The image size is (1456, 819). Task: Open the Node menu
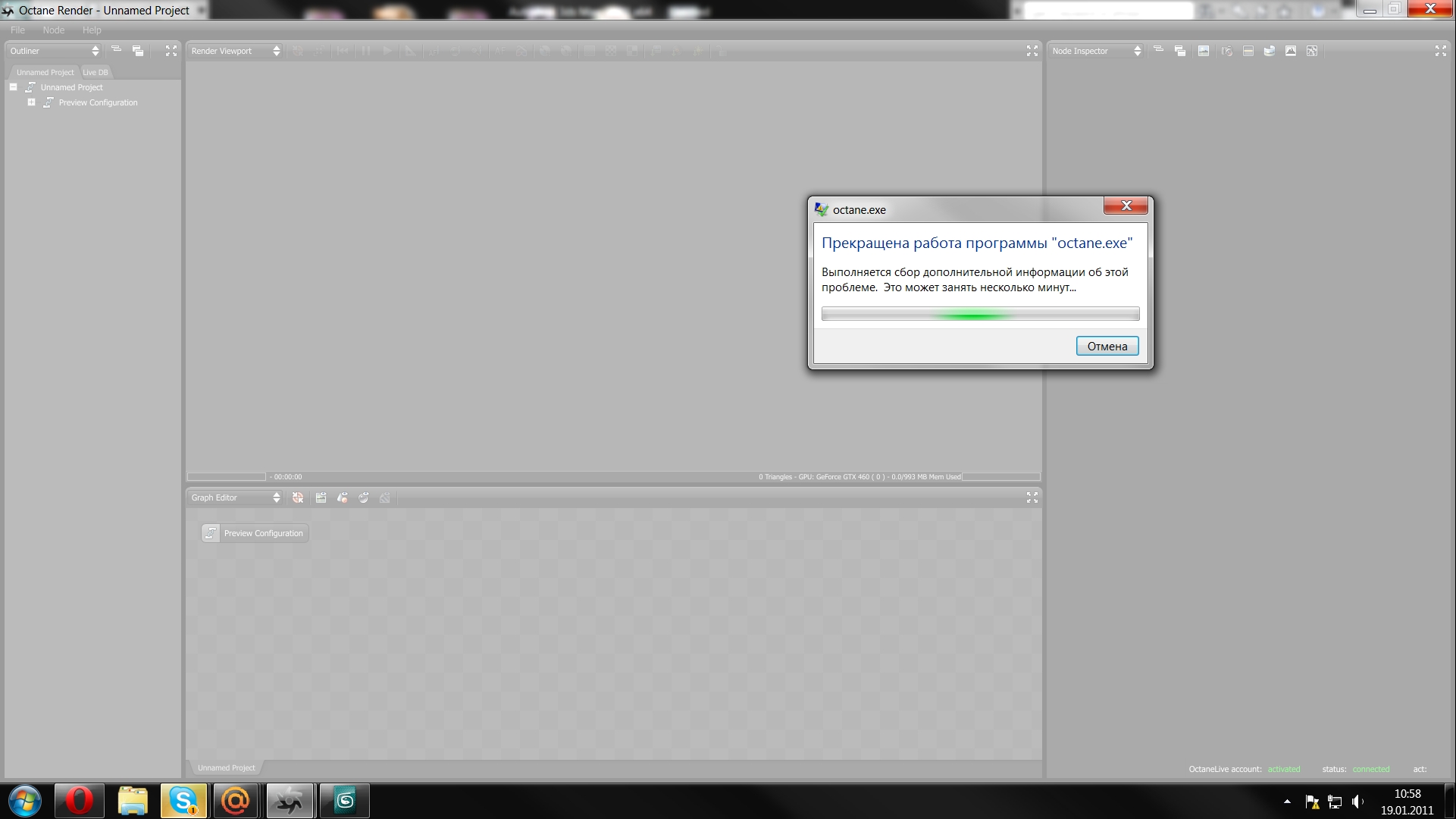(53, 30)
